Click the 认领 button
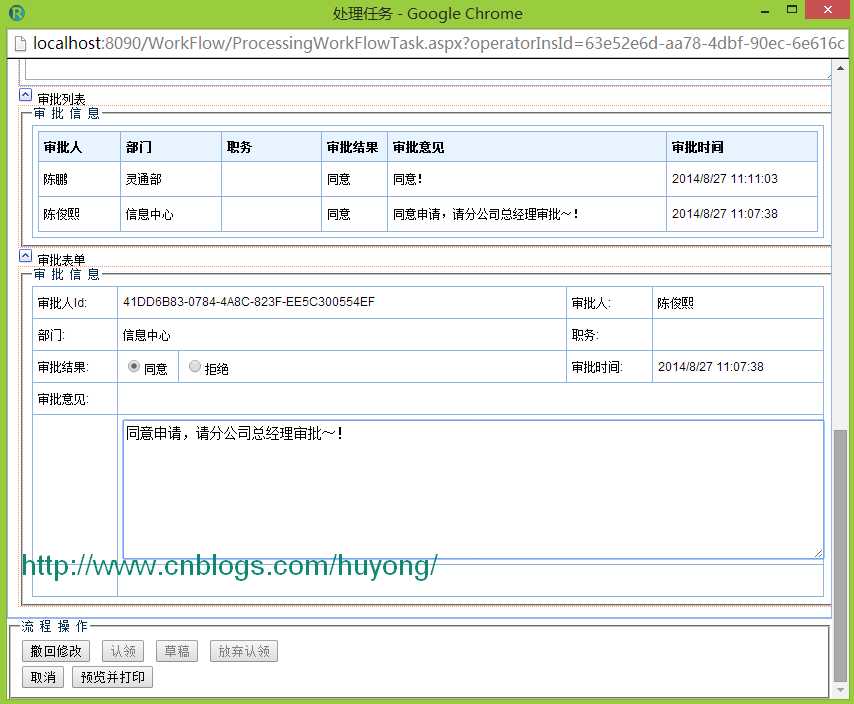Viewport: 854px width, 704px height. pyautogui.click(x=123, y=651)
